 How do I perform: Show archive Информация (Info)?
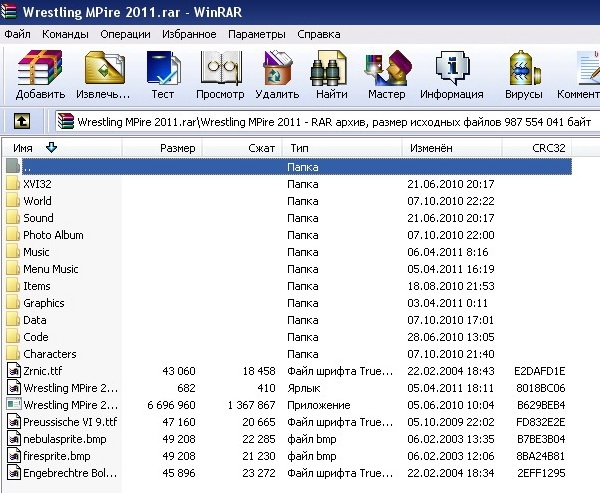coord(452,68)
